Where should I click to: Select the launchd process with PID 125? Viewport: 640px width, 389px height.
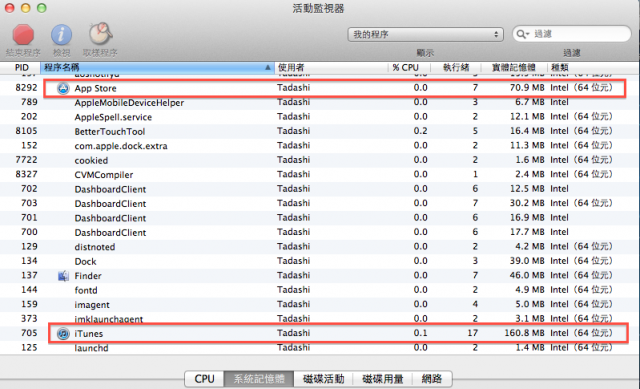320,348
